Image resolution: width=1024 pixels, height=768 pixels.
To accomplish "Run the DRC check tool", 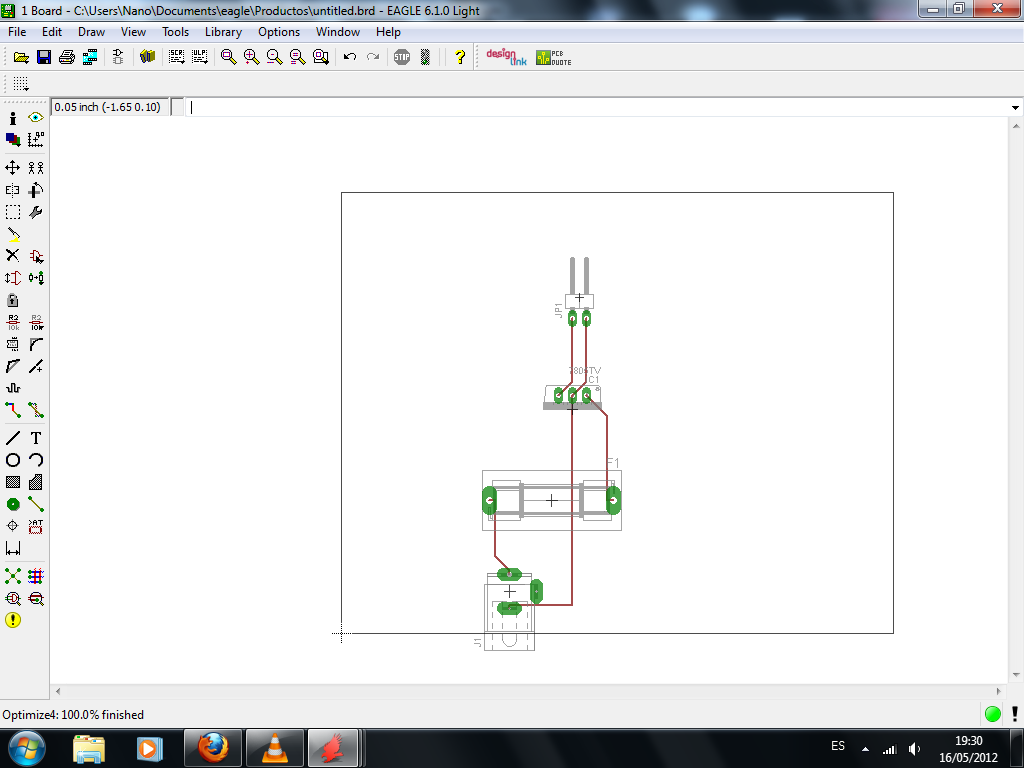I will click(12, 598).
